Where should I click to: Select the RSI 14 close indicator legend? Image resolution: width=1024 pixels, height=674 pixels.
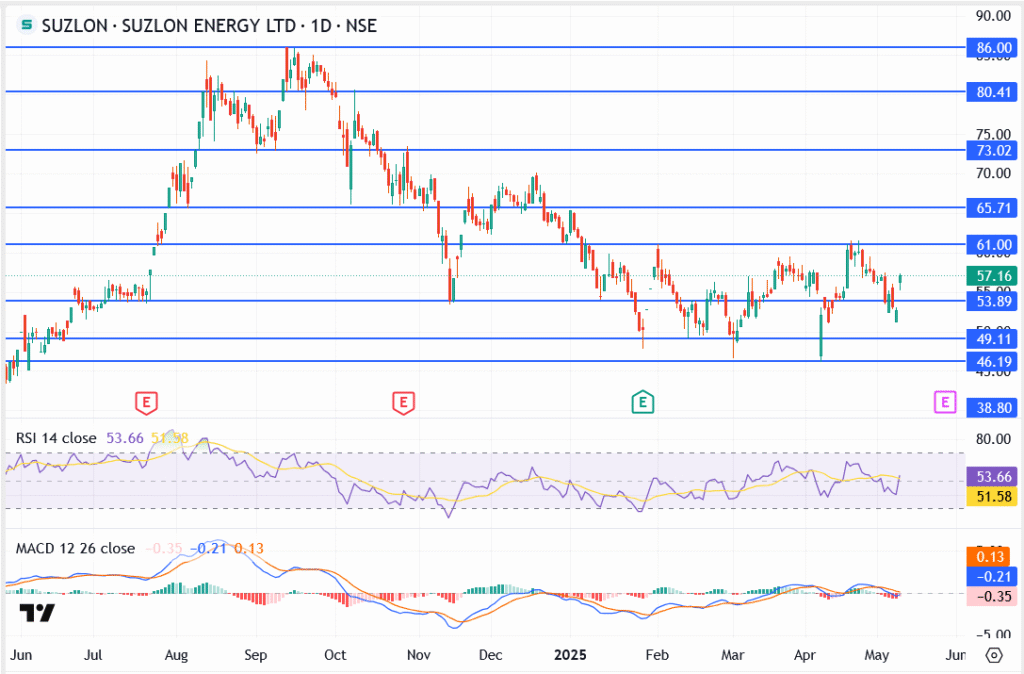[56, 438]
